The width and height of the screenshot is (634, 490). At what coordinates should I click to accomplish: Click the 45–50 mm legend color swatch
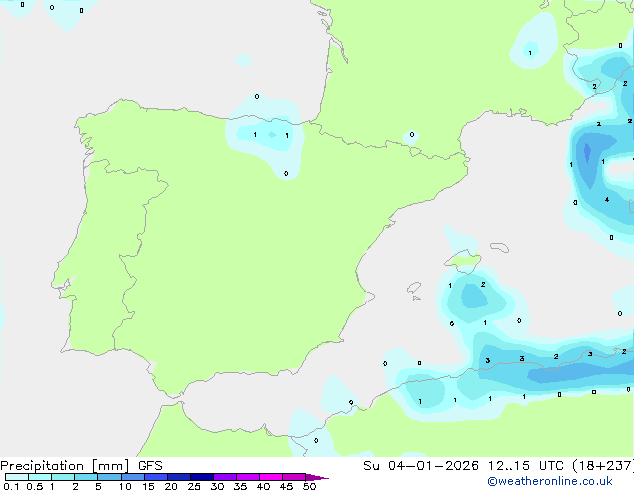pyautogui.click(x=294, y=477)
